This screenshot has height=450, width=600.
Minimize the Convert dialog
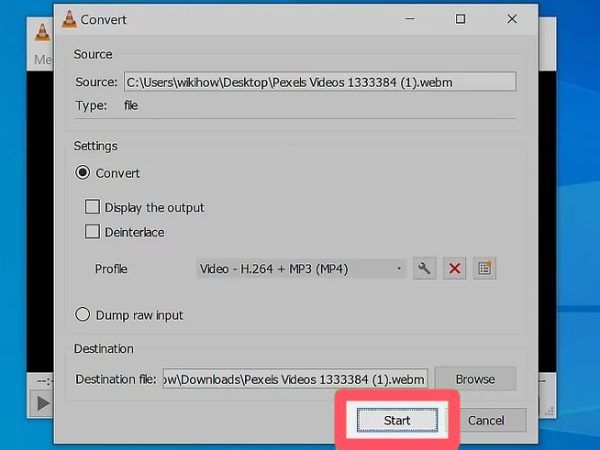[x=410, y=19]
